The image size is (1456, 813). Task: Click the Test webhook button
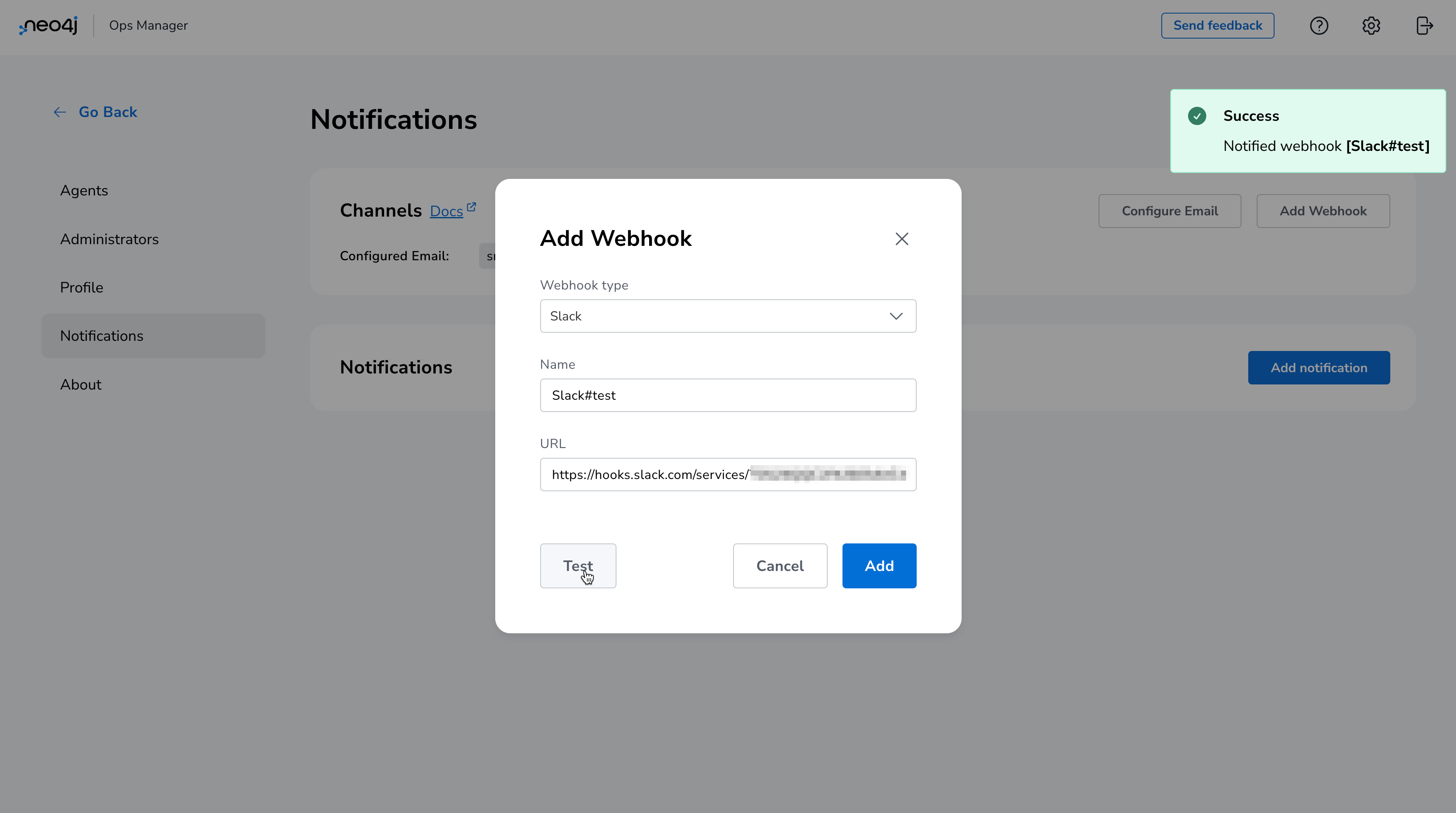pyautogui.click(x=578, y=565)
